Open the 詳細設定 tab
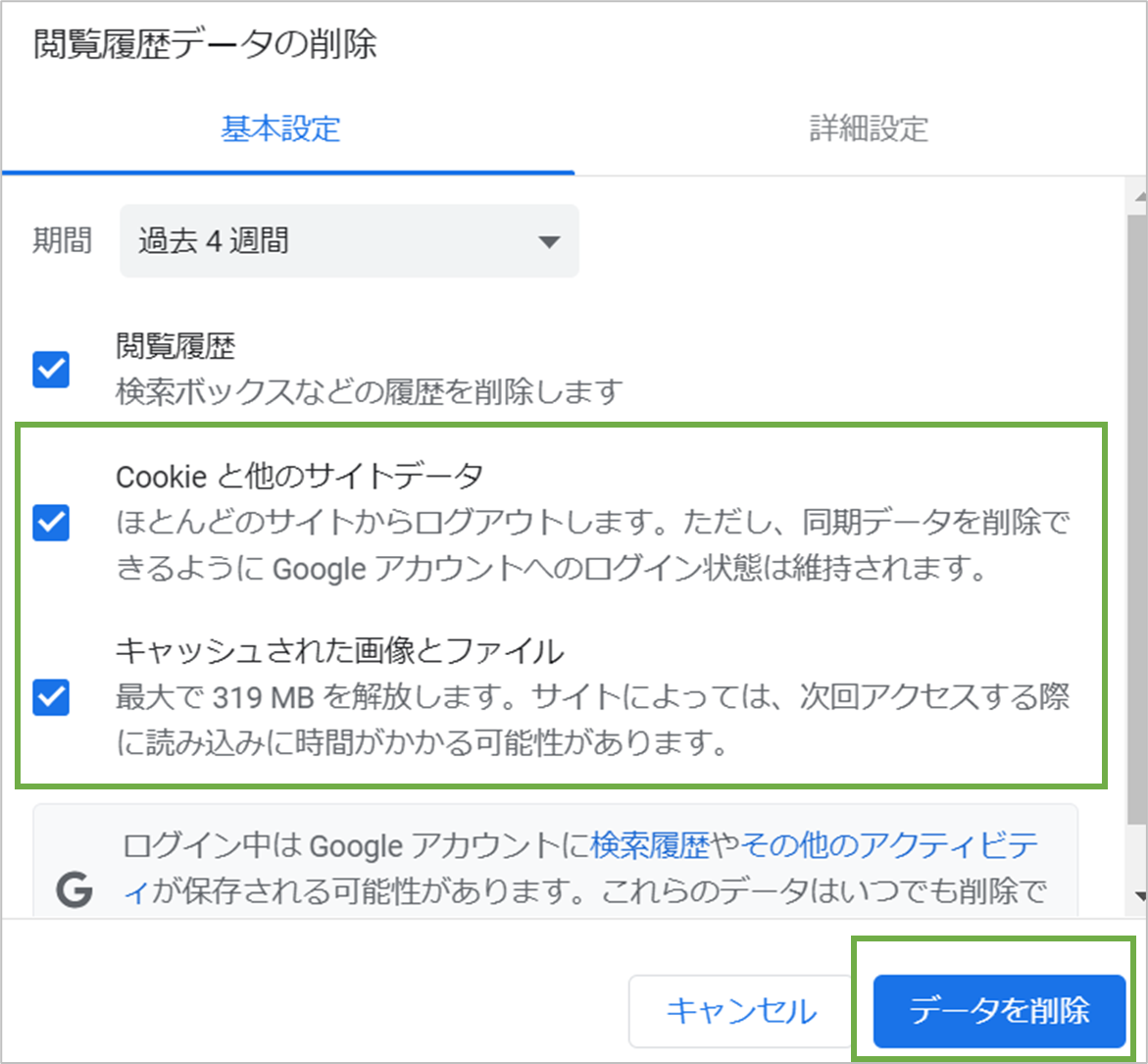The width and height of the screenshot is (1148, 1064). (869, 128)
